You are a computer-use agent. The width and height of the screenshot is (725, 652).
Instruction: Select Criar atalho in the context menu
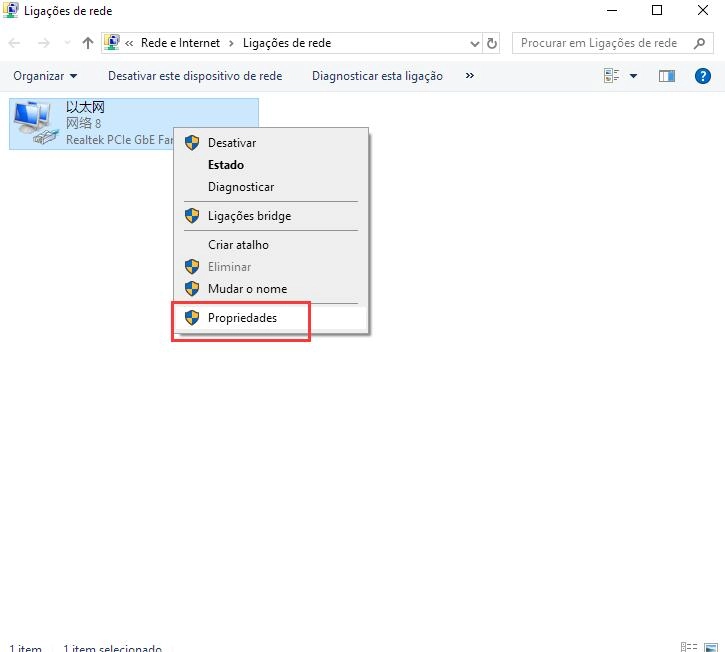(x=271, y=245)
